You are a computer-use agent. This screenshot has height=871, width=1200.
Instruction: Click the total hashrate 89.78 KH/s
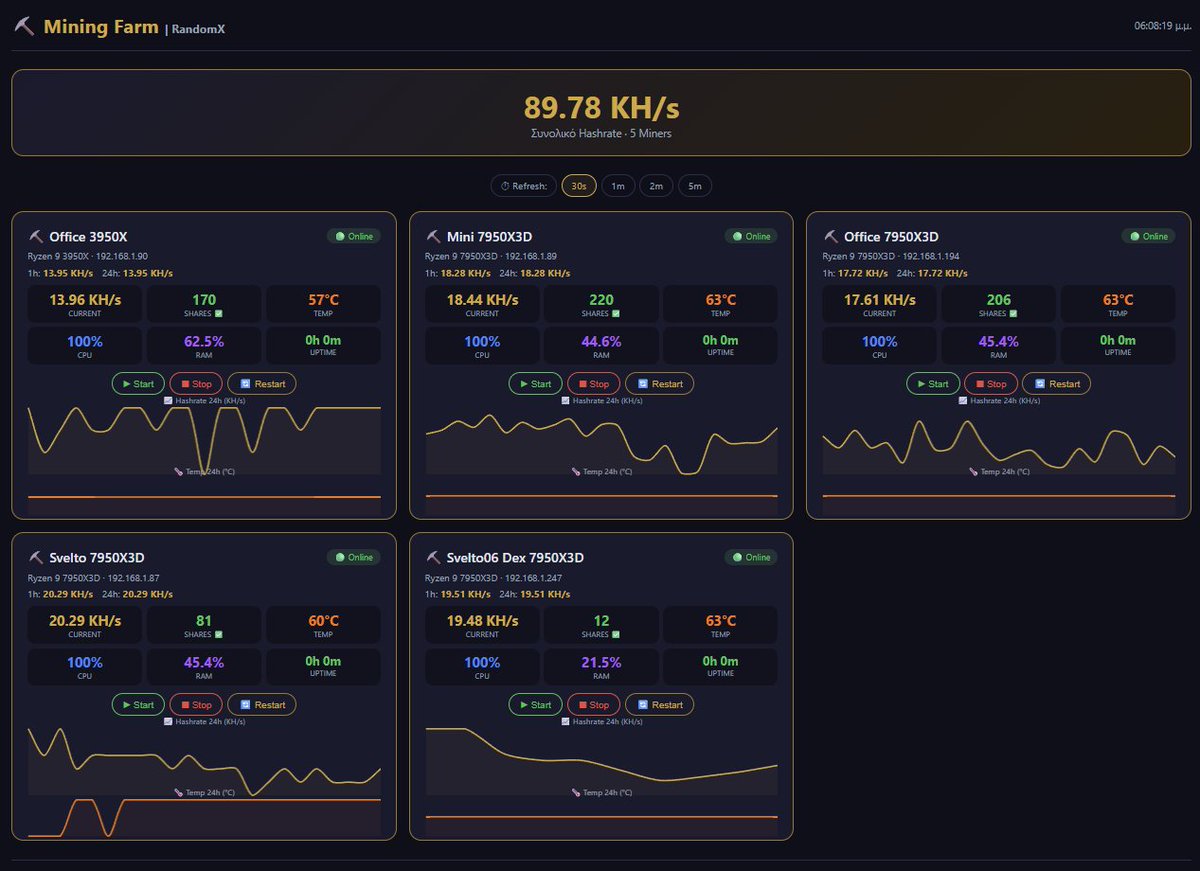601,107
